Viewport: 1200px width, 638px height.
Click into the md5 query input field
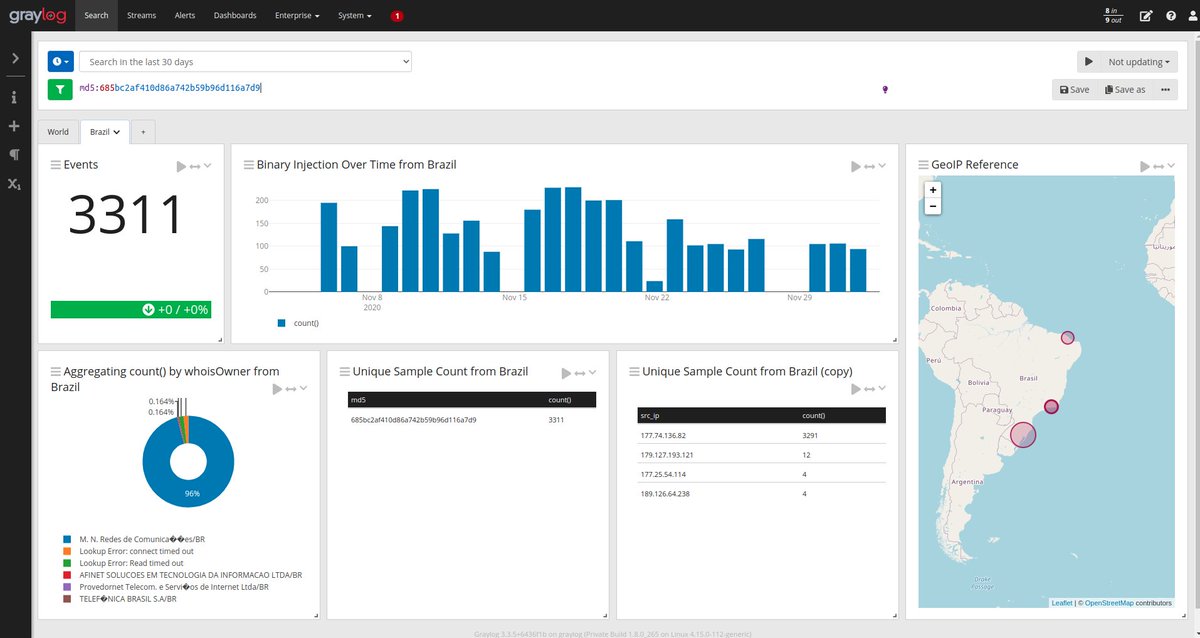tap(475, 89)
